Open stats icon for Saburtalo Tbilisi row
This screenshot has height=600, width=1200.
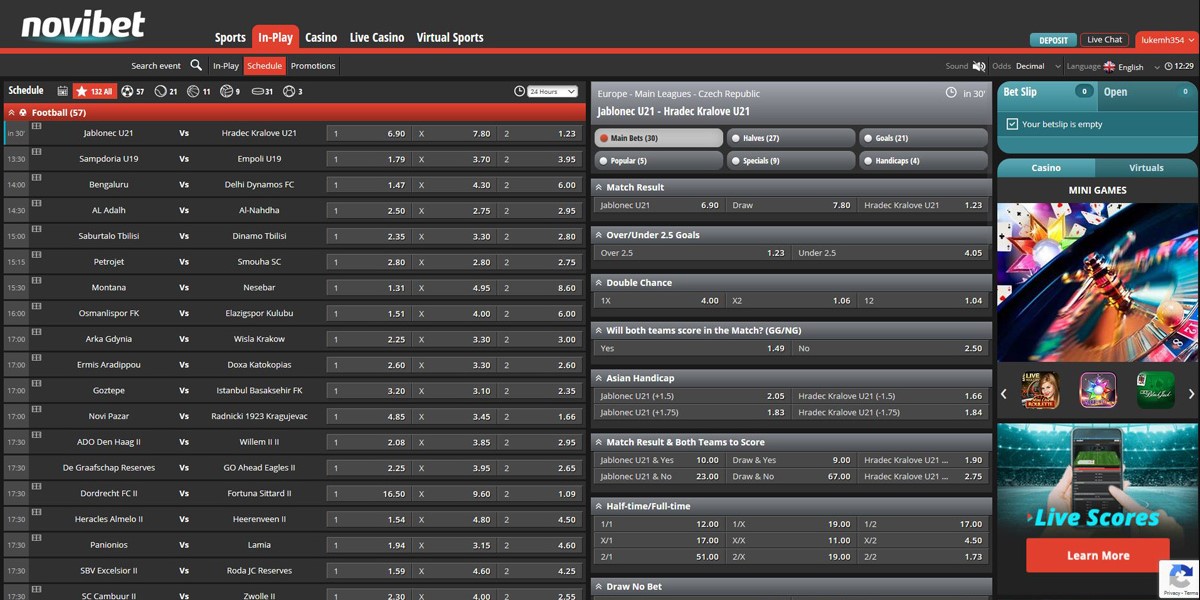(37, 230)
